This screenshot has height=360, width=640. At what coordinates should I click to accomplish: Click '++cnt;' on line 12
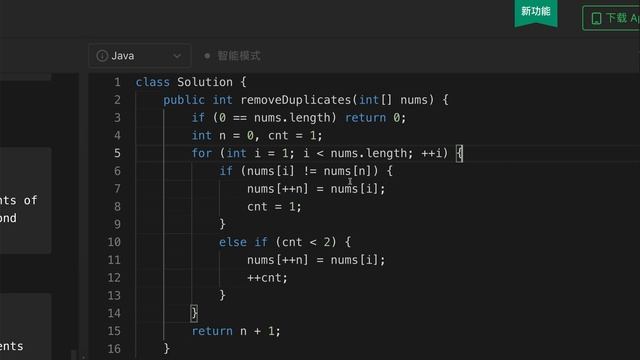click(267, 278)
